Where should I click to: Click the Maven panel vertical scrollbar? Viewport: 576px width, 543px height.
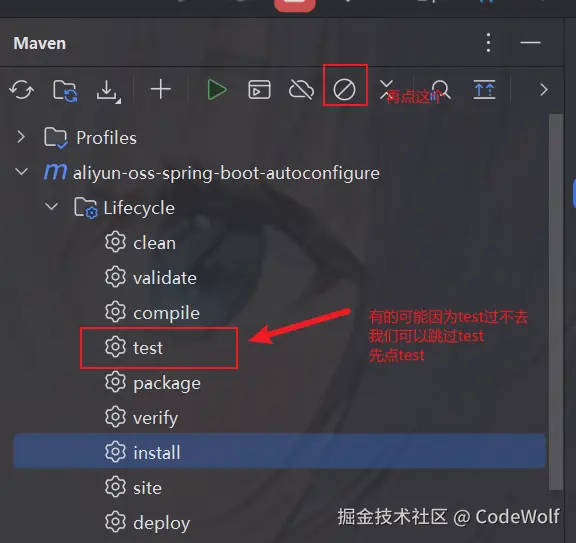556,301
